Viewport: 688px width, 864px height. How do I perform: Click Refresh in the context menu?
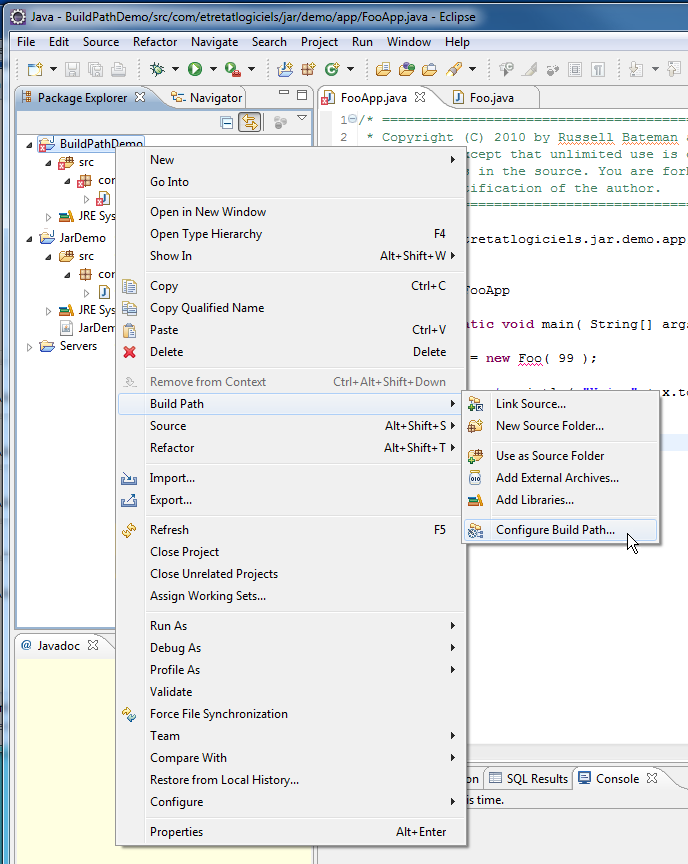(291, 530)
